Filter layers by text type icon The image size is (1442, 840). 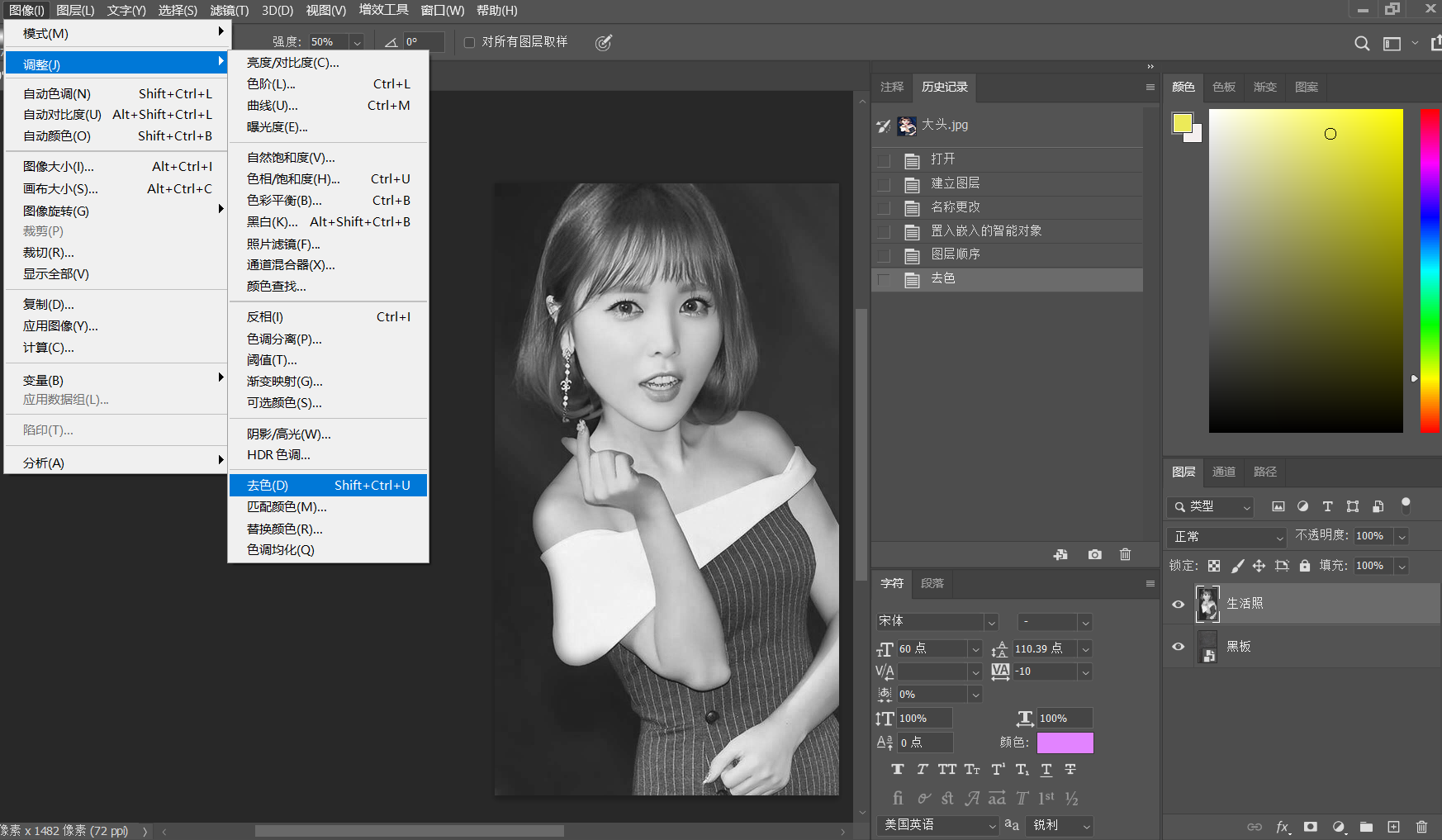pos(1327,506)
